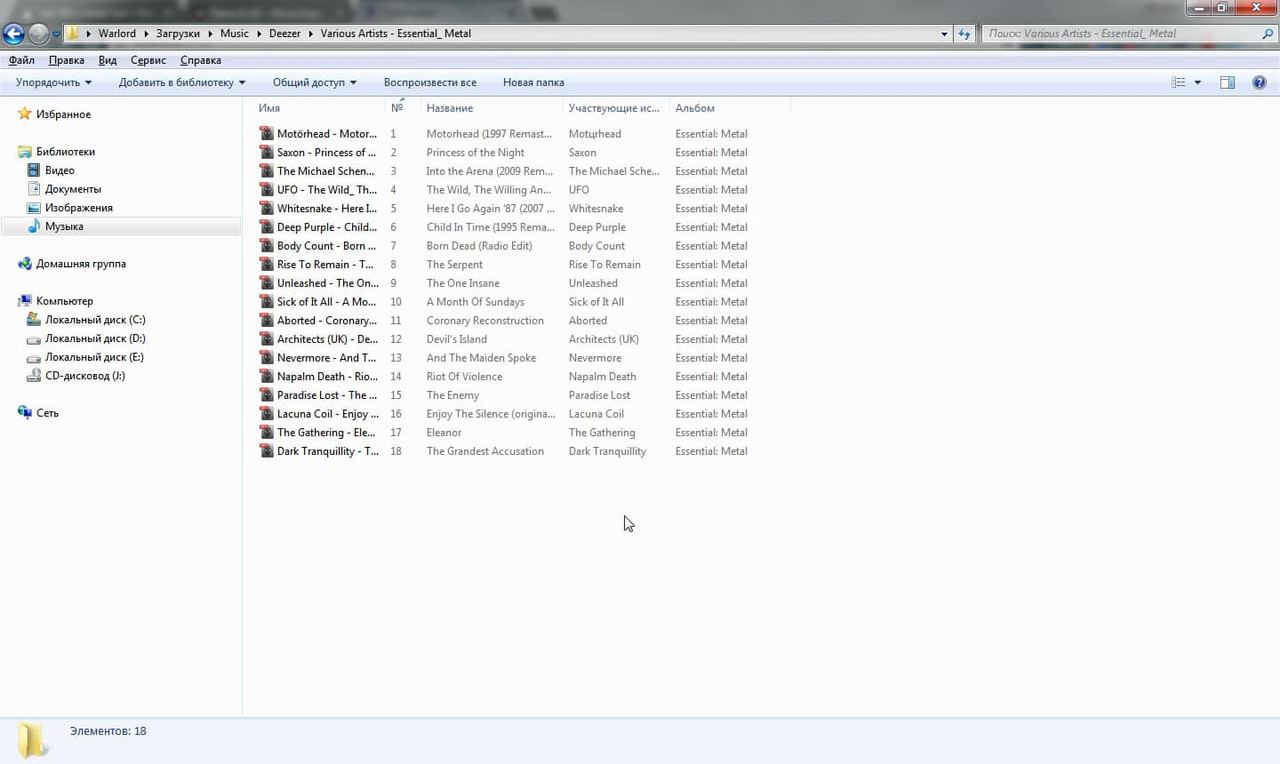Select the Lacuna Coil - Enjoy file icon
This screenshot has width=1280, height=764.
pyautogui.click(x=266, y=414)
